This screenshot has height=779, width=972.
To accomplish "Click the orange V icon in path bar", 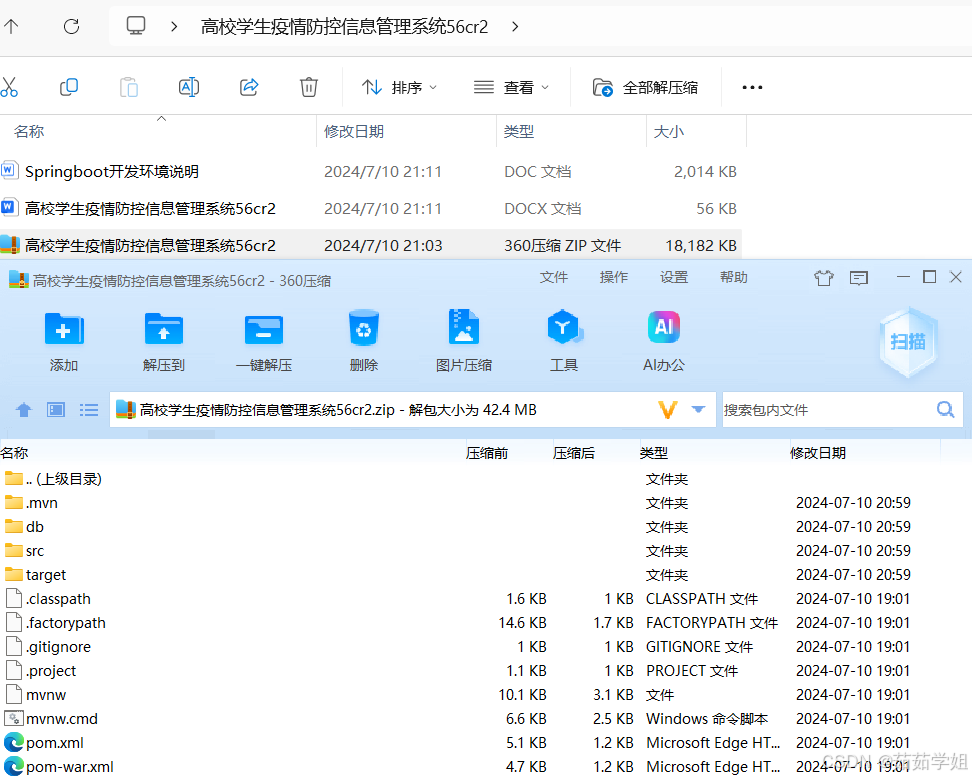I will [x=667, y=410].
